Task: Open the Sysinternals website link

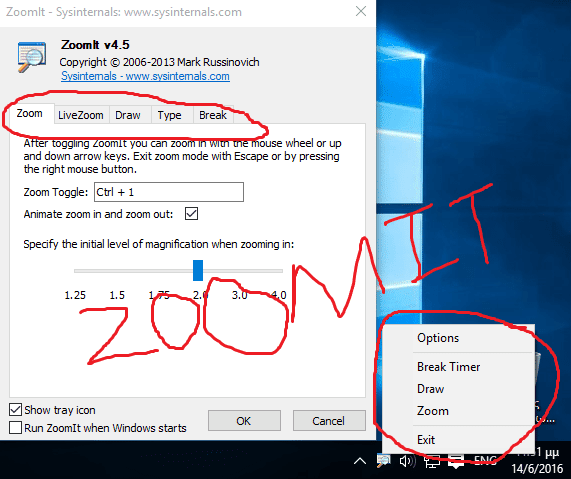Action: click(145, 76)
